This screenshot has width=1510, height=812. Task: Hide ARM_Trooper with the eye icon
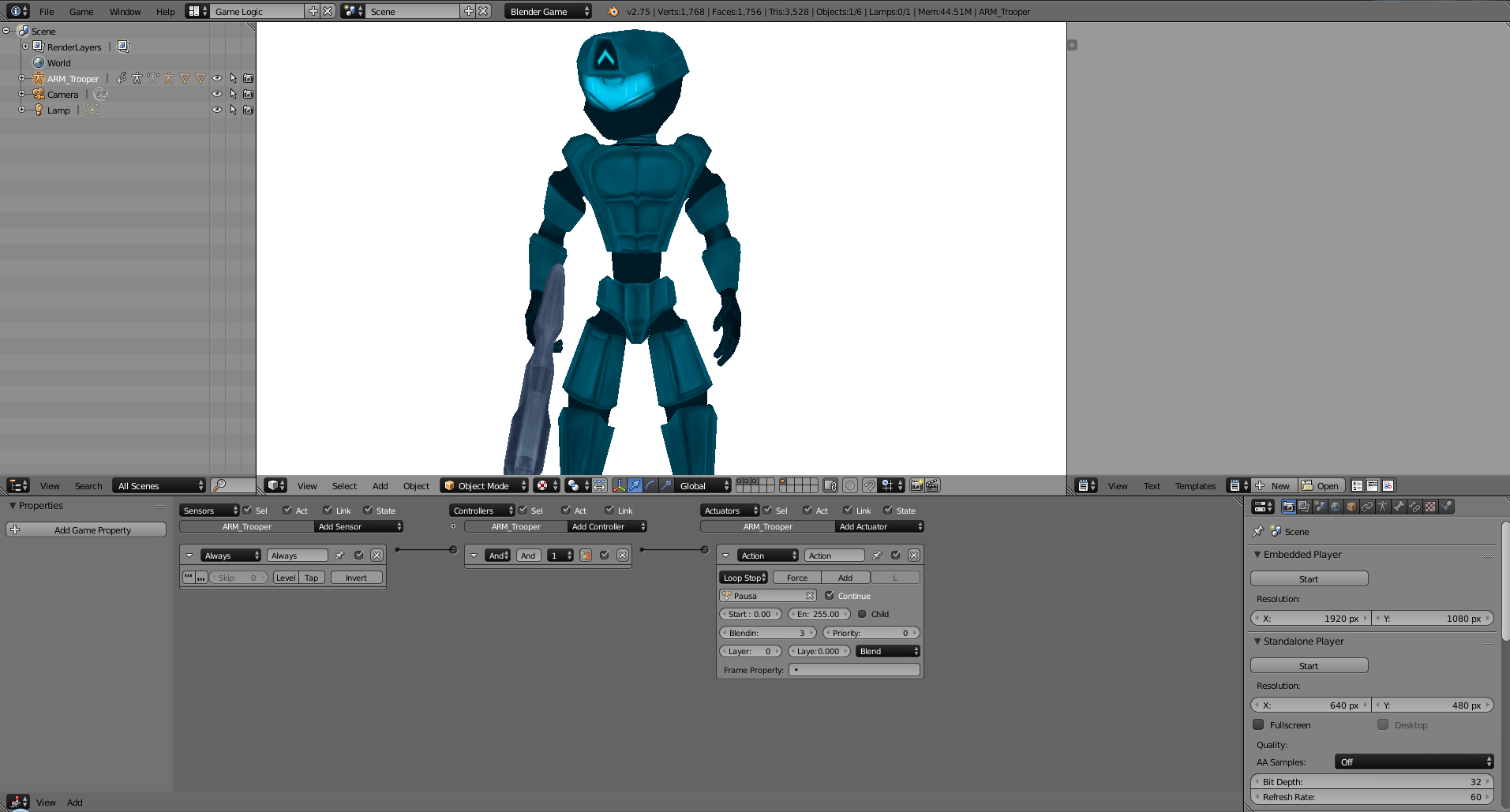[x=217, y=78]
